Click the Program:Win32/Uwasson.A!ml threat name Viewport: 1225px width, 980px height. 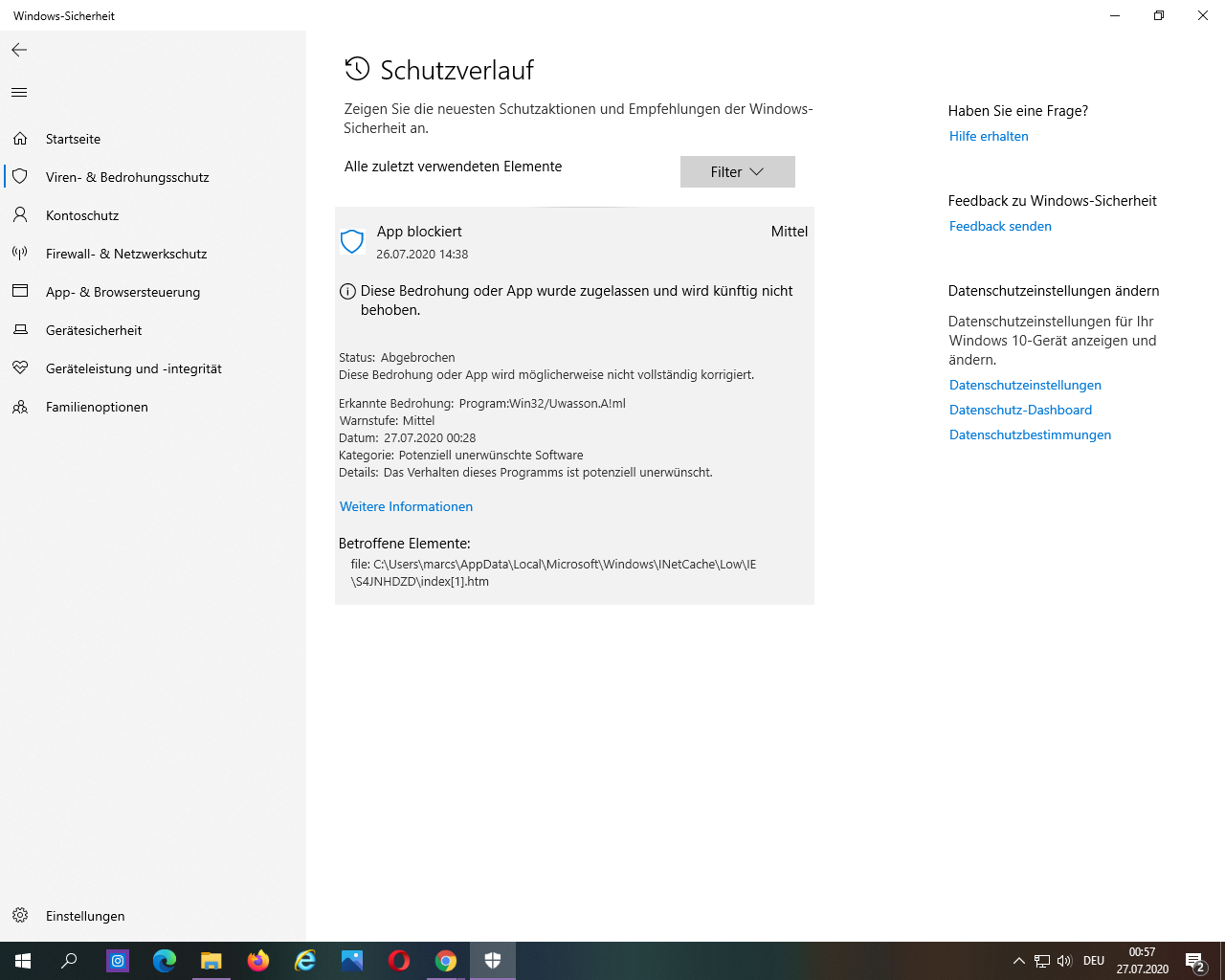click(x=542, y=403)
